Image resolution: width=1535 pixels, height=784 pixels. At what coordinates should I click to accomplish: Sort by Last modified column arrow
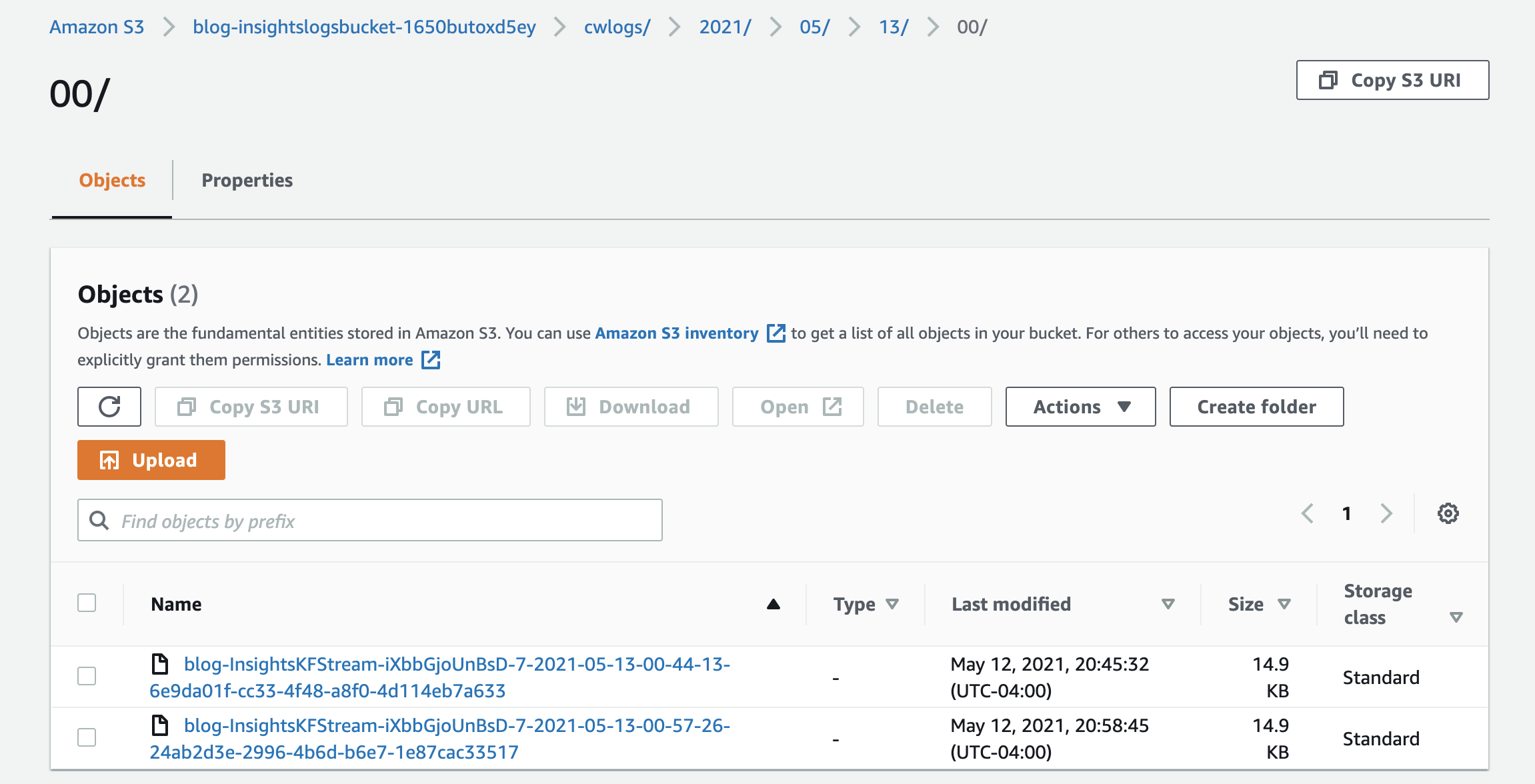pyautogui.click(x=1168, y=604)
